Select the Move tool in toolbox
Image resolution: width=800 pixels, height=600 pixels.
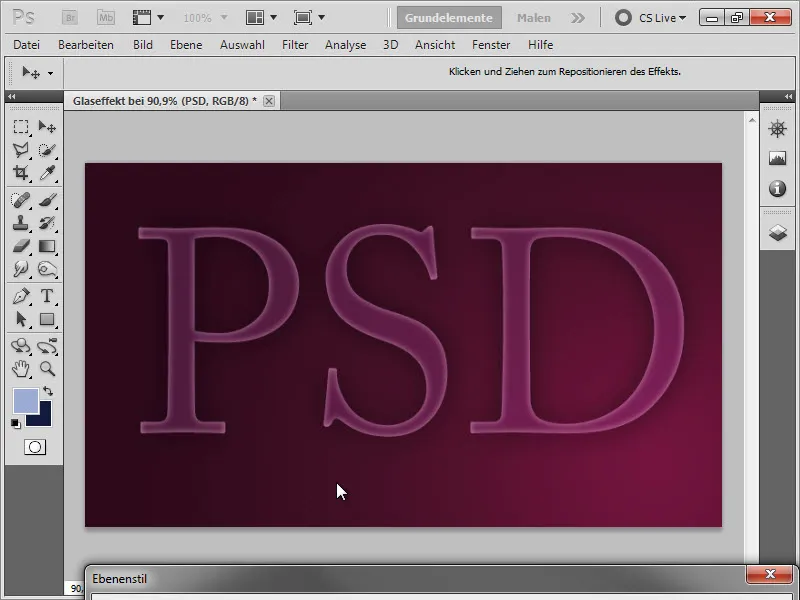tap(47, 127)
